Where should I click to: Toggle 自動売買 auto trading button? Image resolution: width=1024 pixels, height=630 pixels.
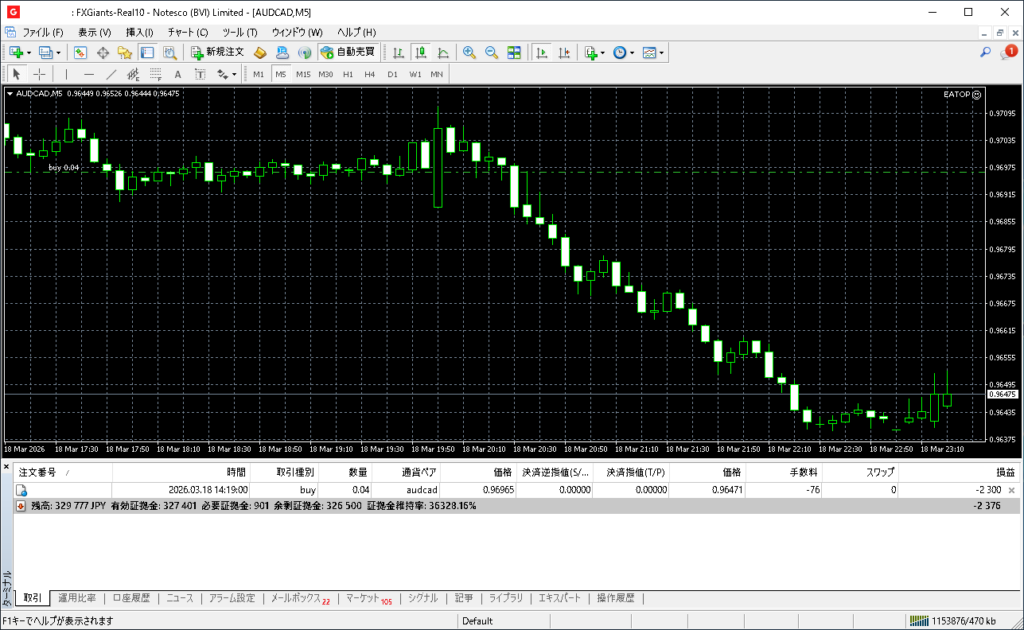coord(347,52)
